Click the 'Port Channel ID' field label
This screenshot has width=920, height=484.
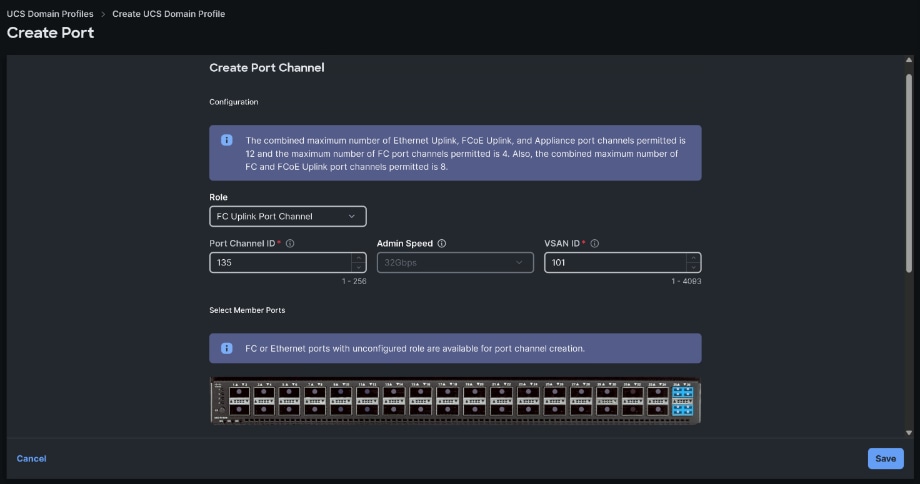tap(242, 243)
